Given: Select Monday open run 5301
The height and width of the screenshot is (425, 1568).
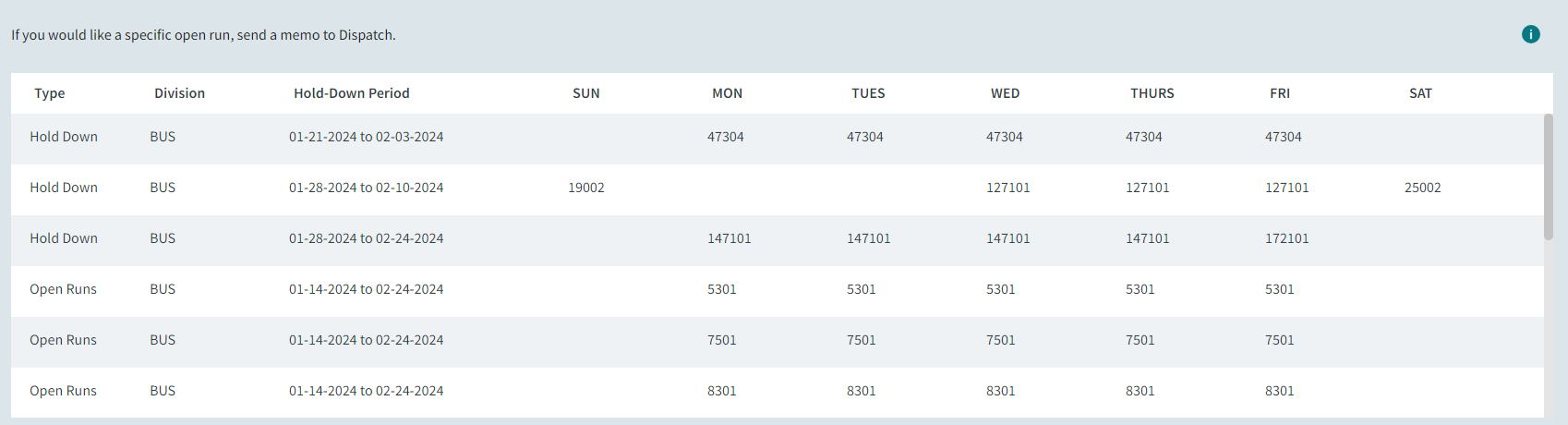Looking at the screenshot, I should (721, 289).
